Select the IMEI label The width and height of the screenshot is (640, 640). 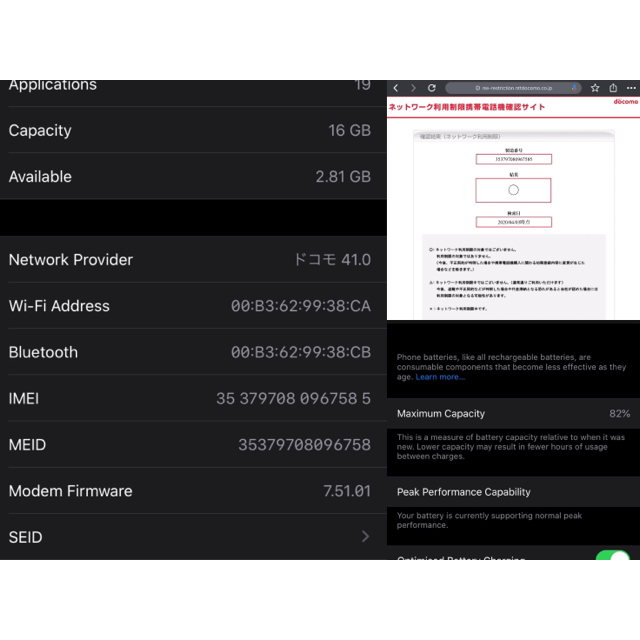pyautogui.click(x=24, y=398)
